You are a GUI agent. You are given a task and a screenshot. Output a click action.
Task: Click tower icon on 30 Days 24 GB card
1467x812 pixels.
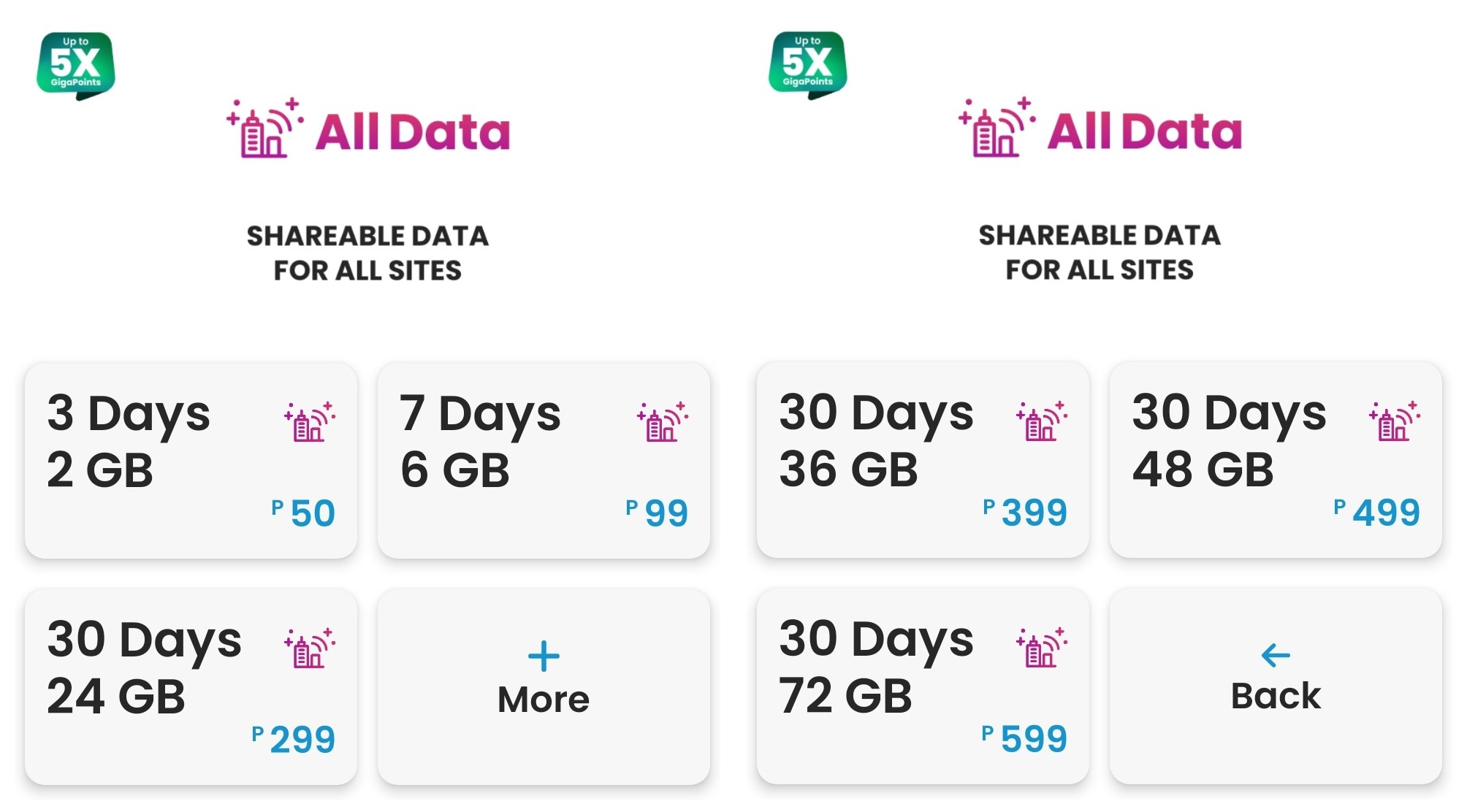(x=310, y=648)
